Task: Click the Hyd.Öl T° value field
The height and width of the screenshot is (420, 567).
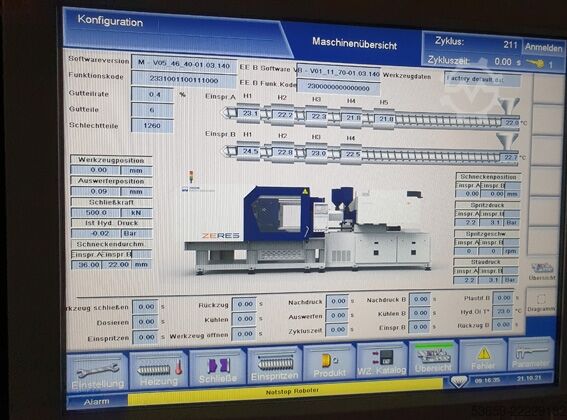Action: [x=503, y=311]
